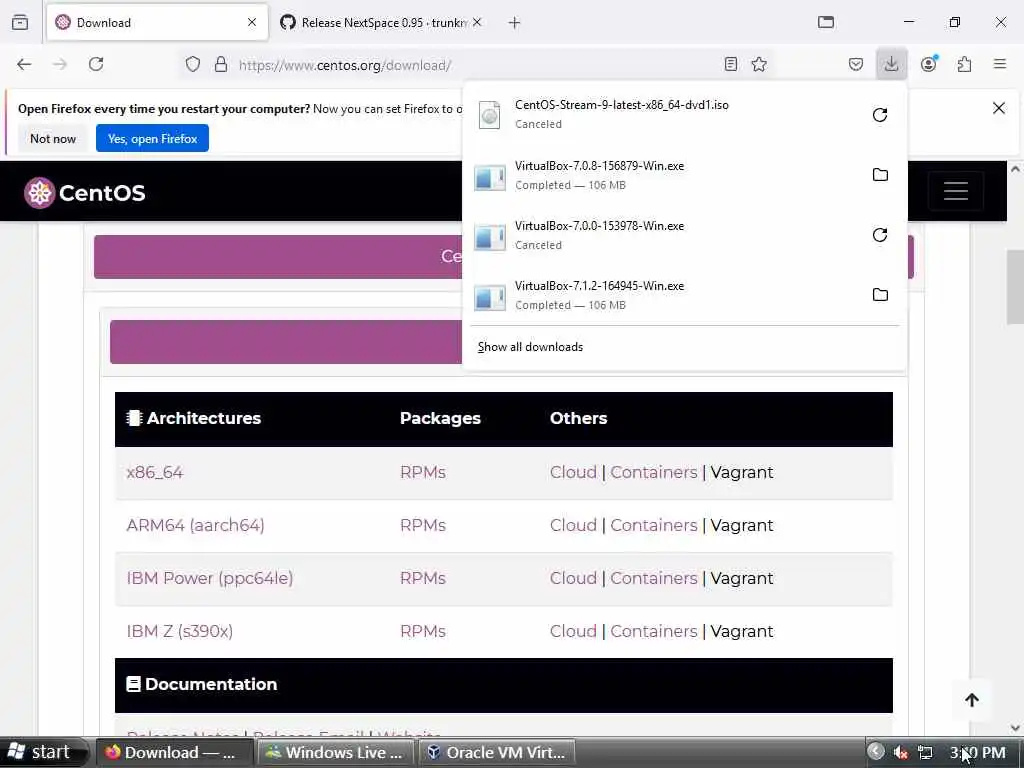Click the scroll-to-top arrow button
The height and width of the screenshot is (768, 1024).
tap(972, 700)
